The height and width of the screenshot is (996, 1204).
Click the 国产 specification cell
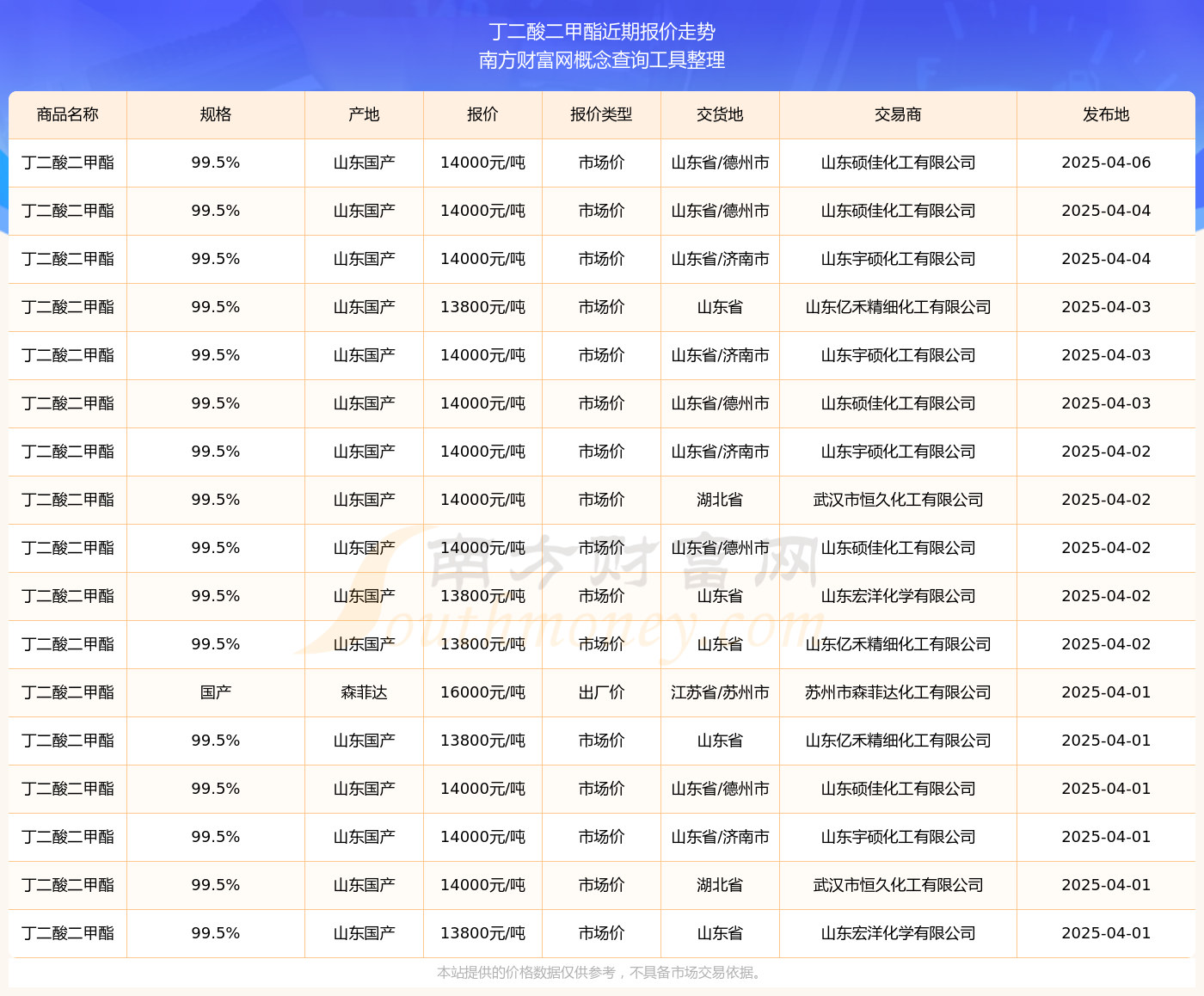(x=216, y=692)
